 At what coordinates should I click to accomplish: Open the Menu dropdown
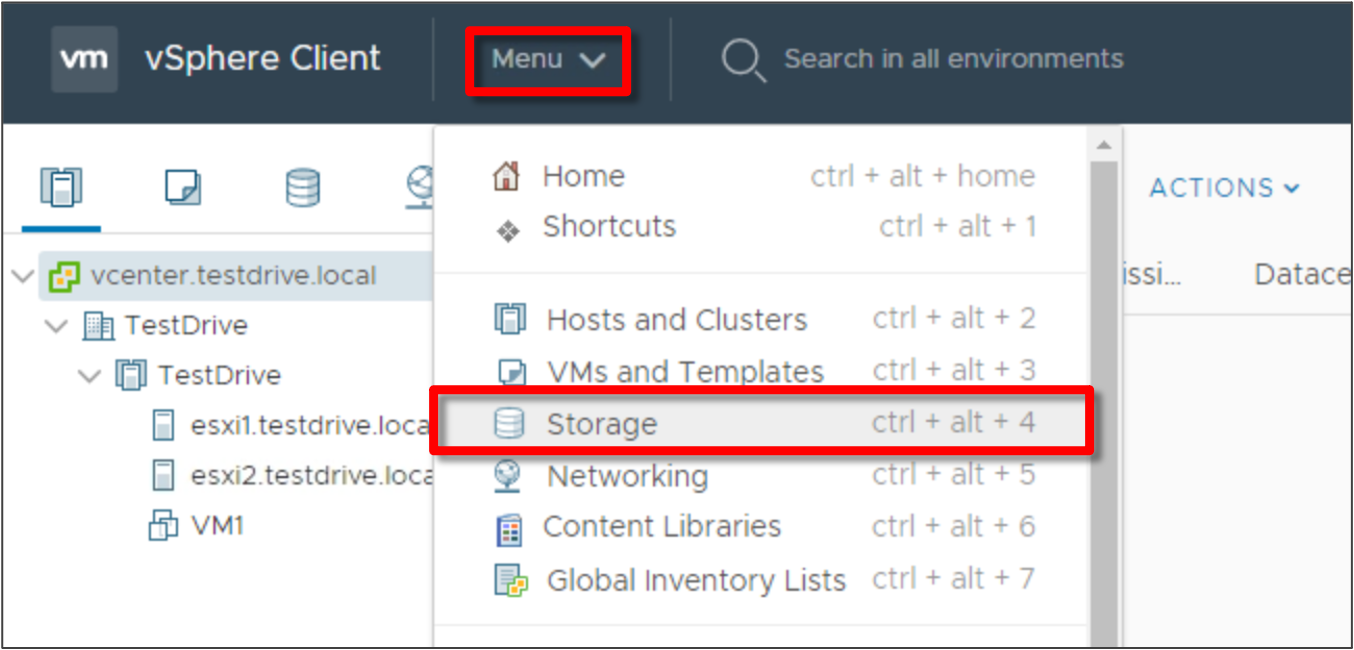click(548, 60)
